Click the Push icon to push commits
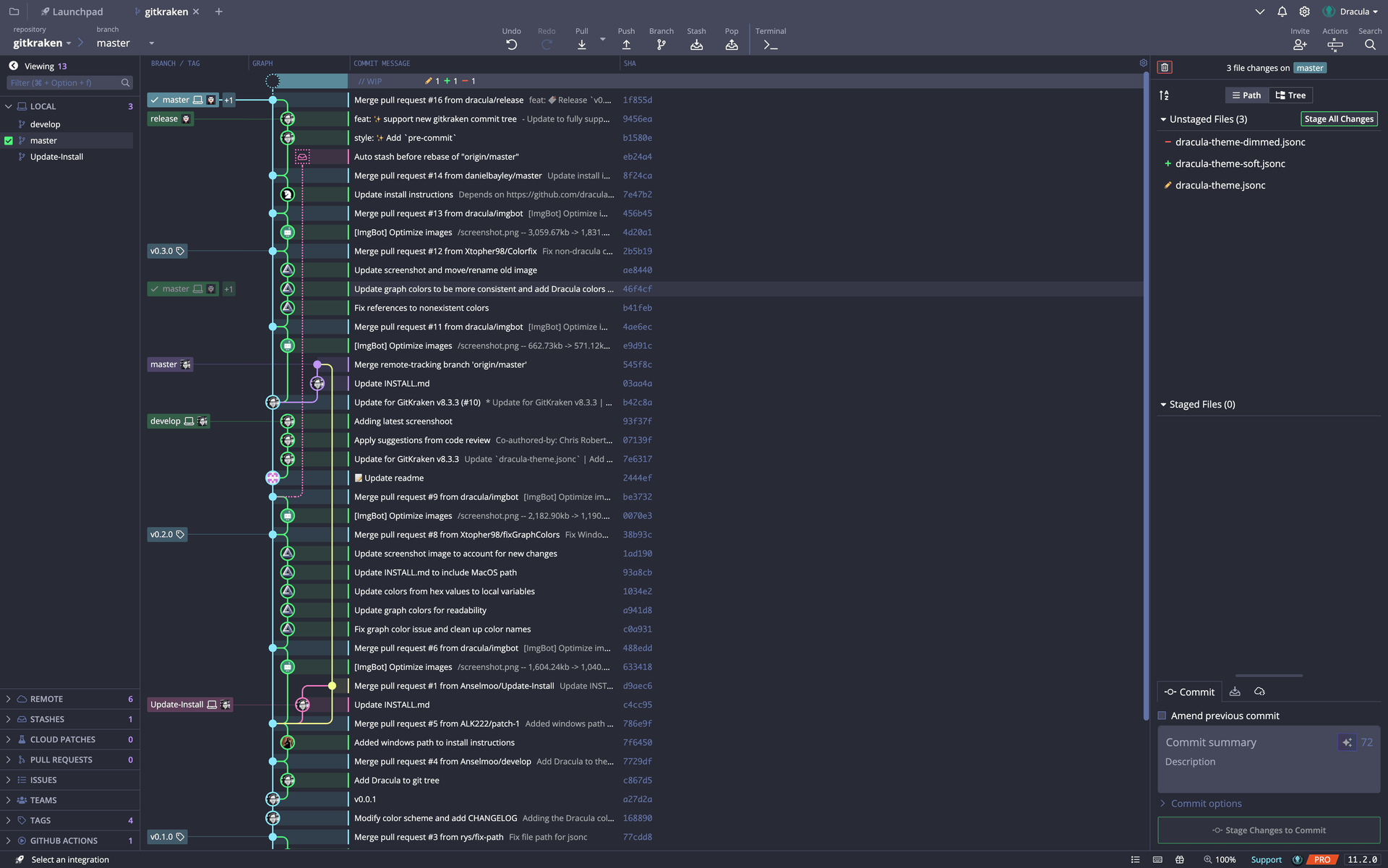This screenshot has height=868, width=1388. (626, 44)
